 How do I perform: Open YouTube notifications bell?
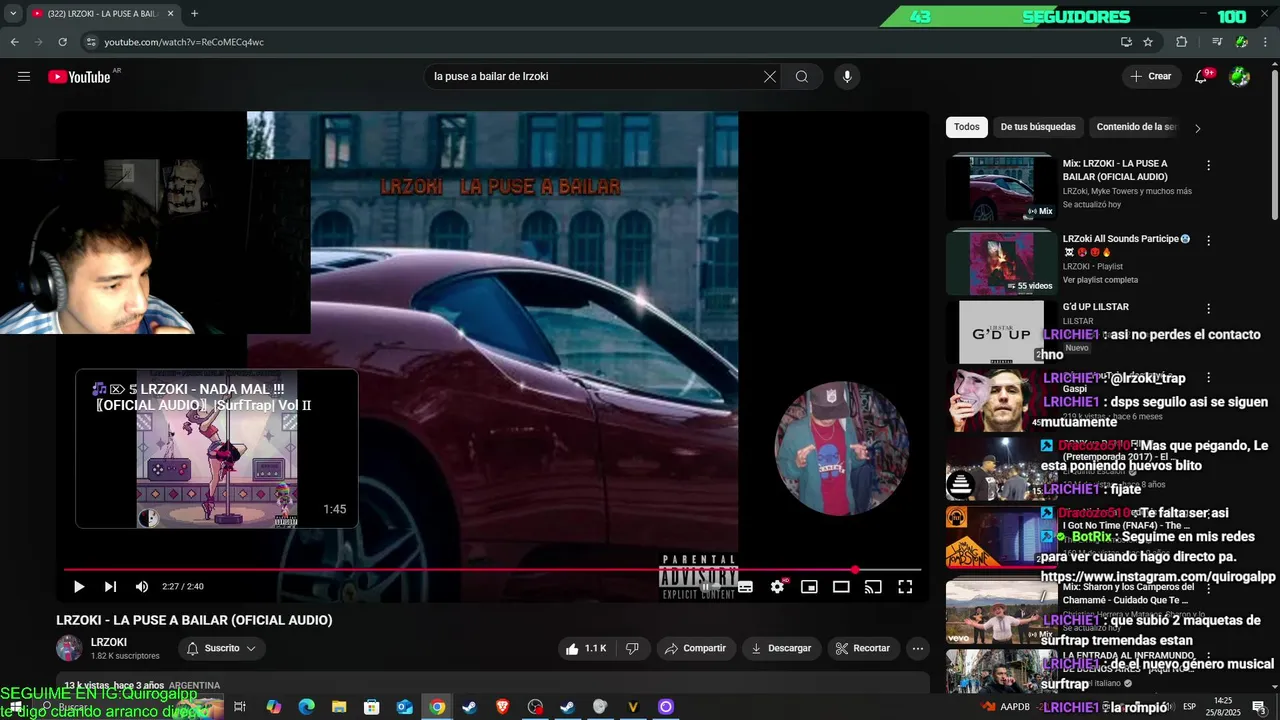pos(1202,76)
